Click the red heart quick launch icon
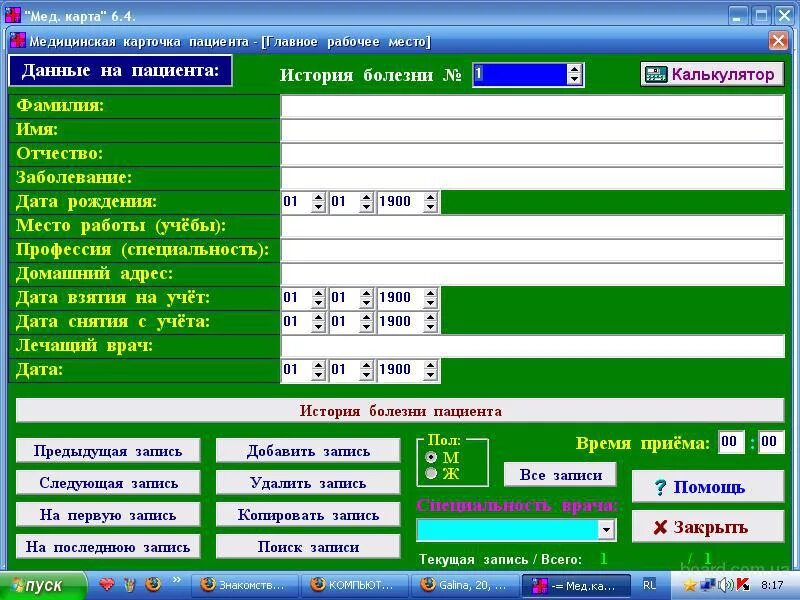The image size is (800, 600). tap(107, 584)
